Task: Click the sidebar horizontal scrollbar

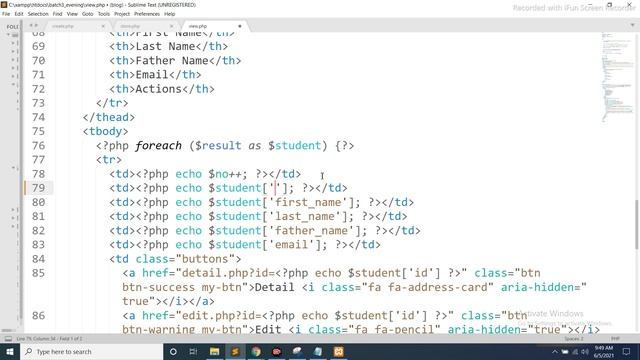Action: (x=7, y=330)
